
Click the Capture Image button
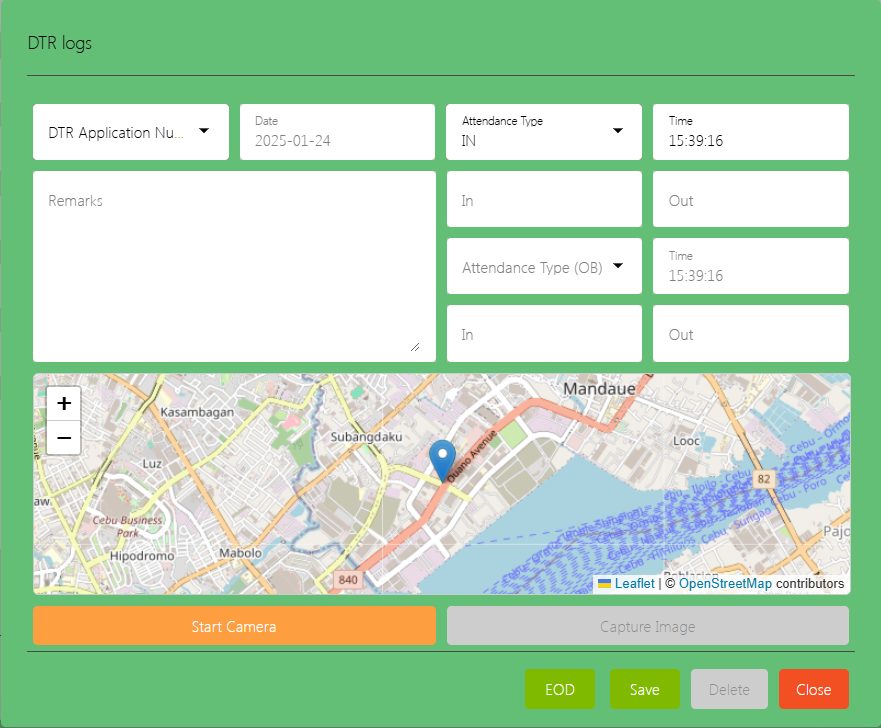[647, 626]
